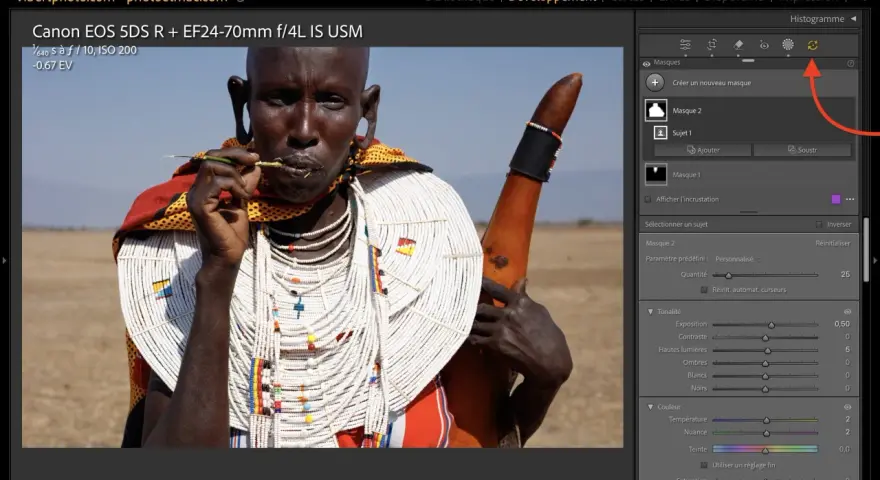Enable Afficher l'incrustation checkbox
Image resolution: width=880 pixels, height=480 pixels.
click(648, 199)
